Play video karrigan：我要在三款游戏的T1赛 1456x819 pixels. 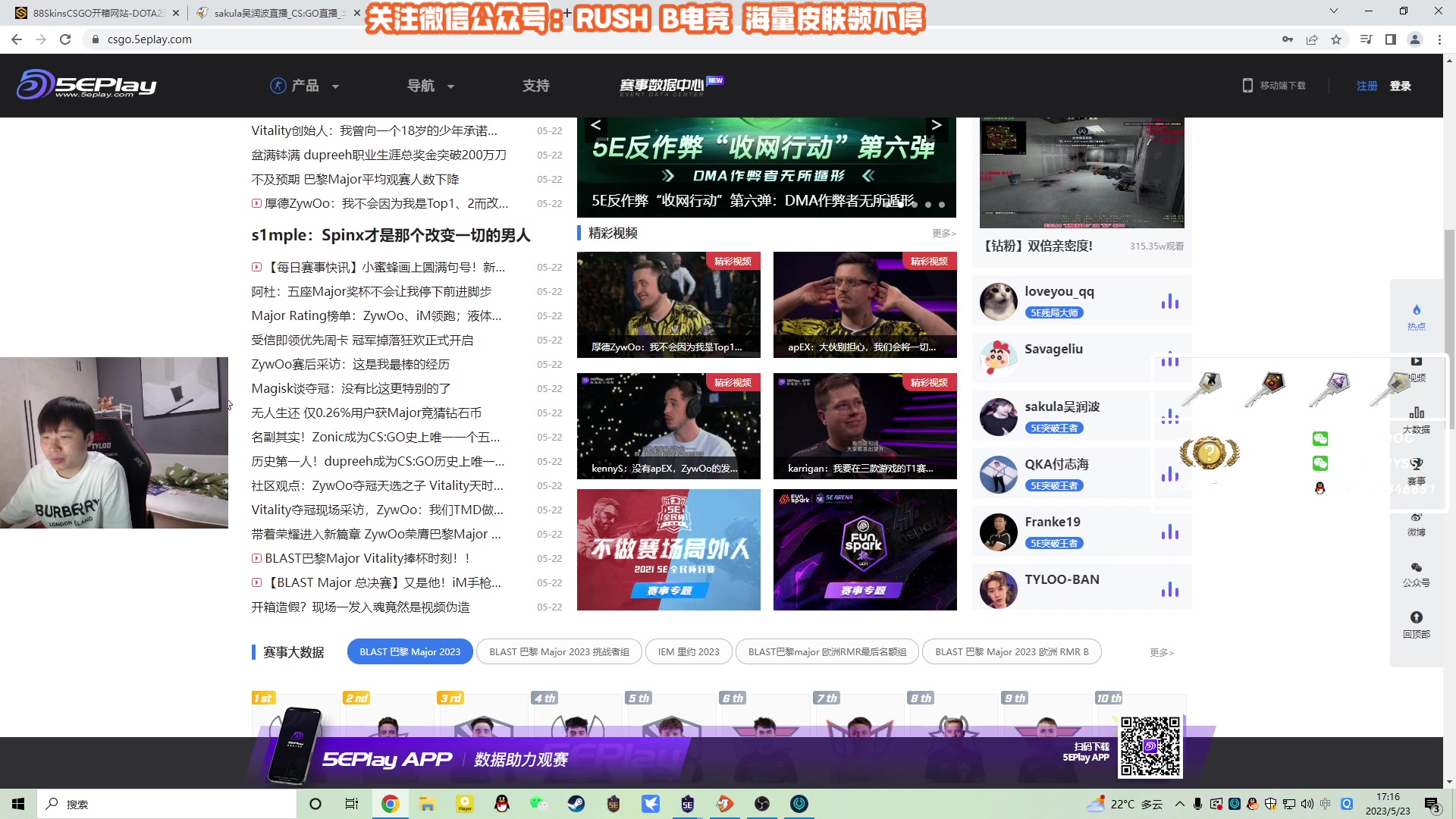pyautogui.click(x=864, y=426)
